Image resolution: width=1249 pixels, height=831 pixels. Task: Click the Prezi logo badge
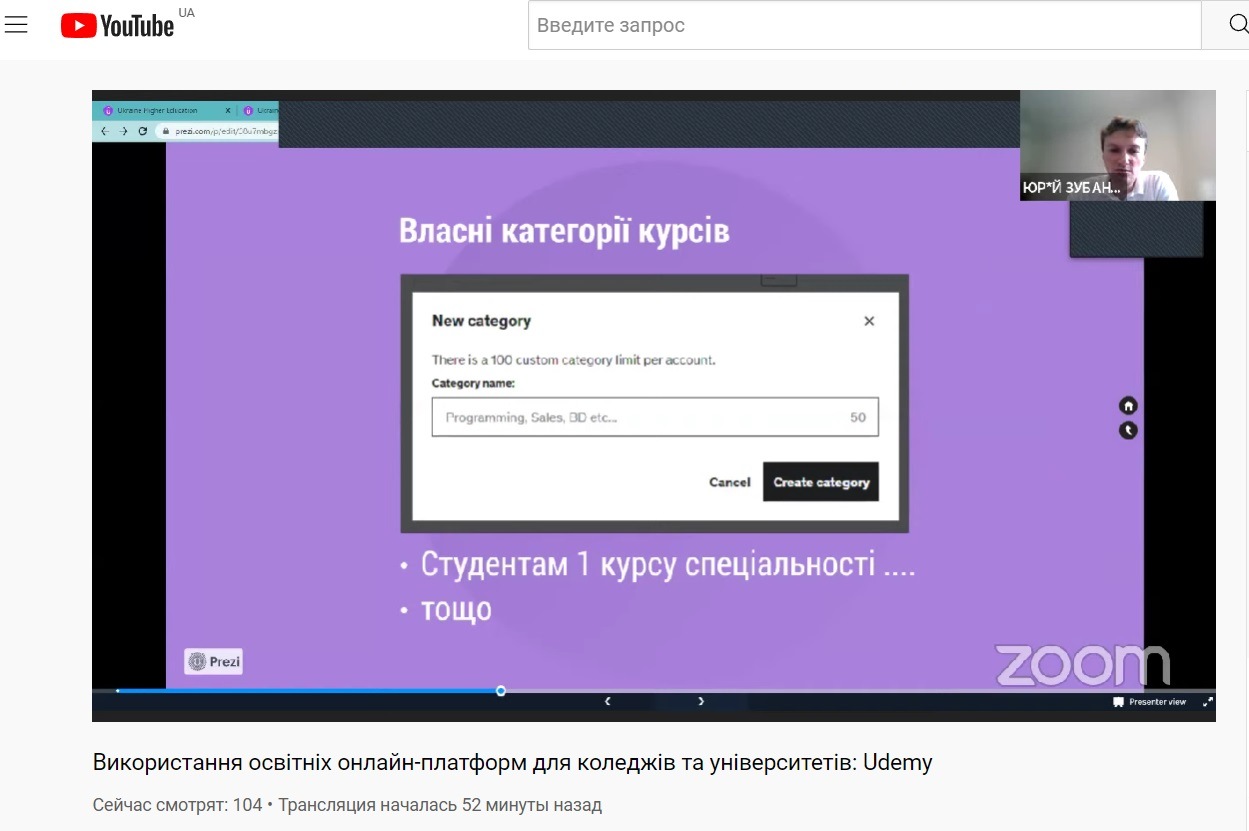(x=213, y=661)
